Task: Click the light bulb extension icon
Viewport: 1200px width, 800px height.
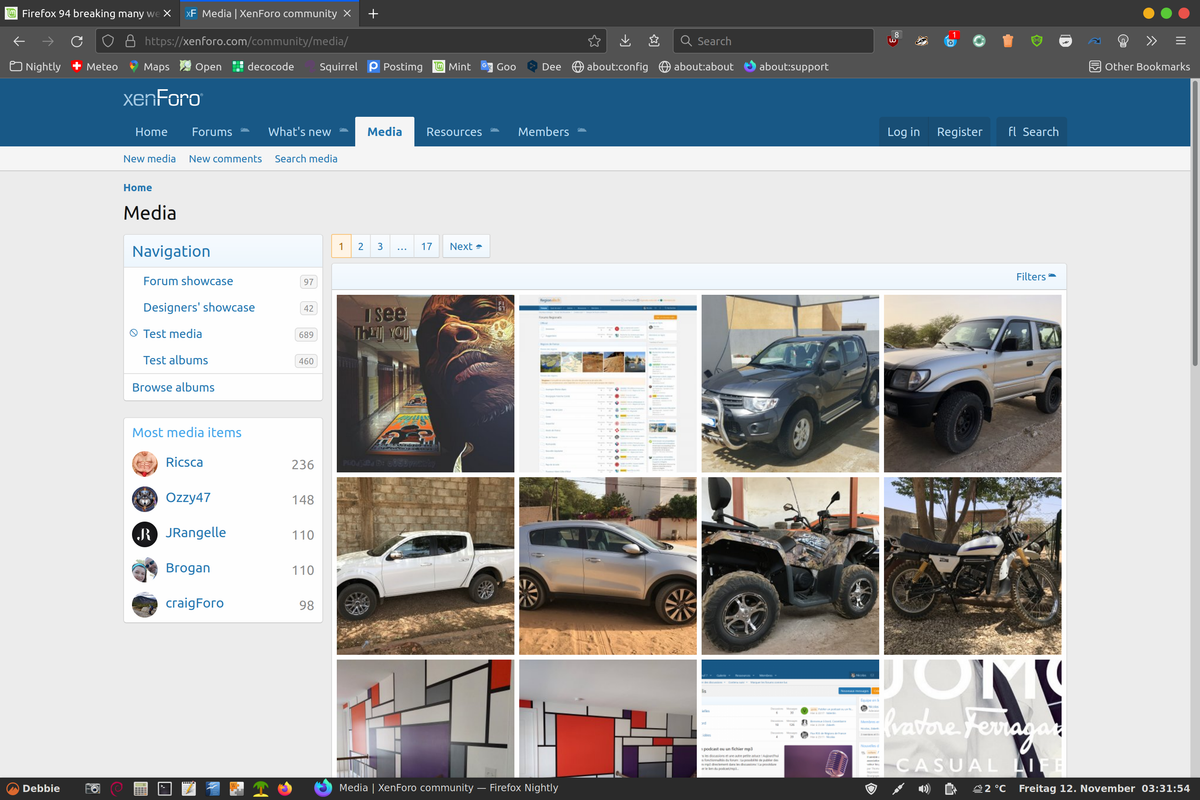Action: point(1123,41)
